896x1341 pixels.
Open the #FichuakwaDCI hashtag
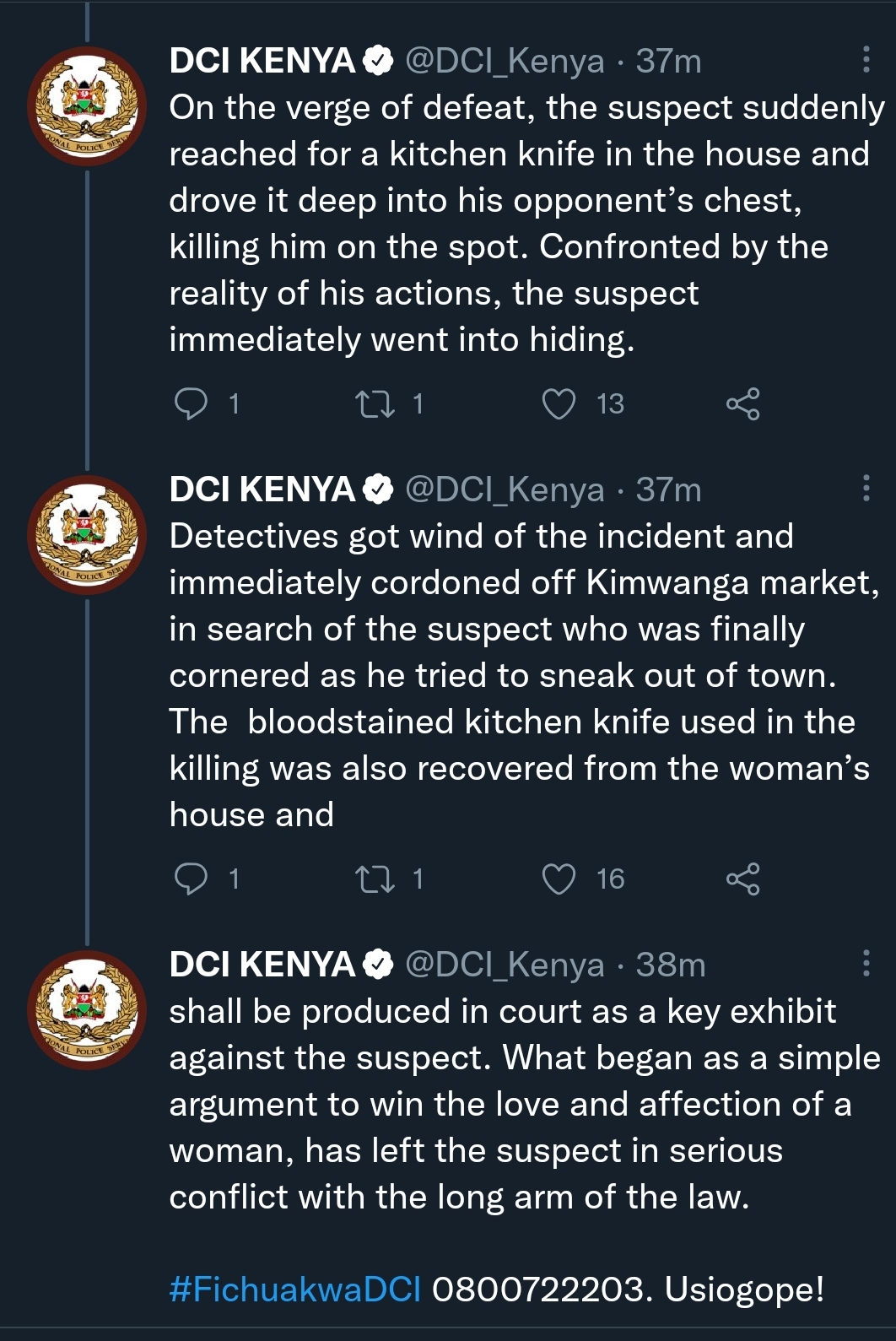pyautogui.click(x=294, y=1290)
